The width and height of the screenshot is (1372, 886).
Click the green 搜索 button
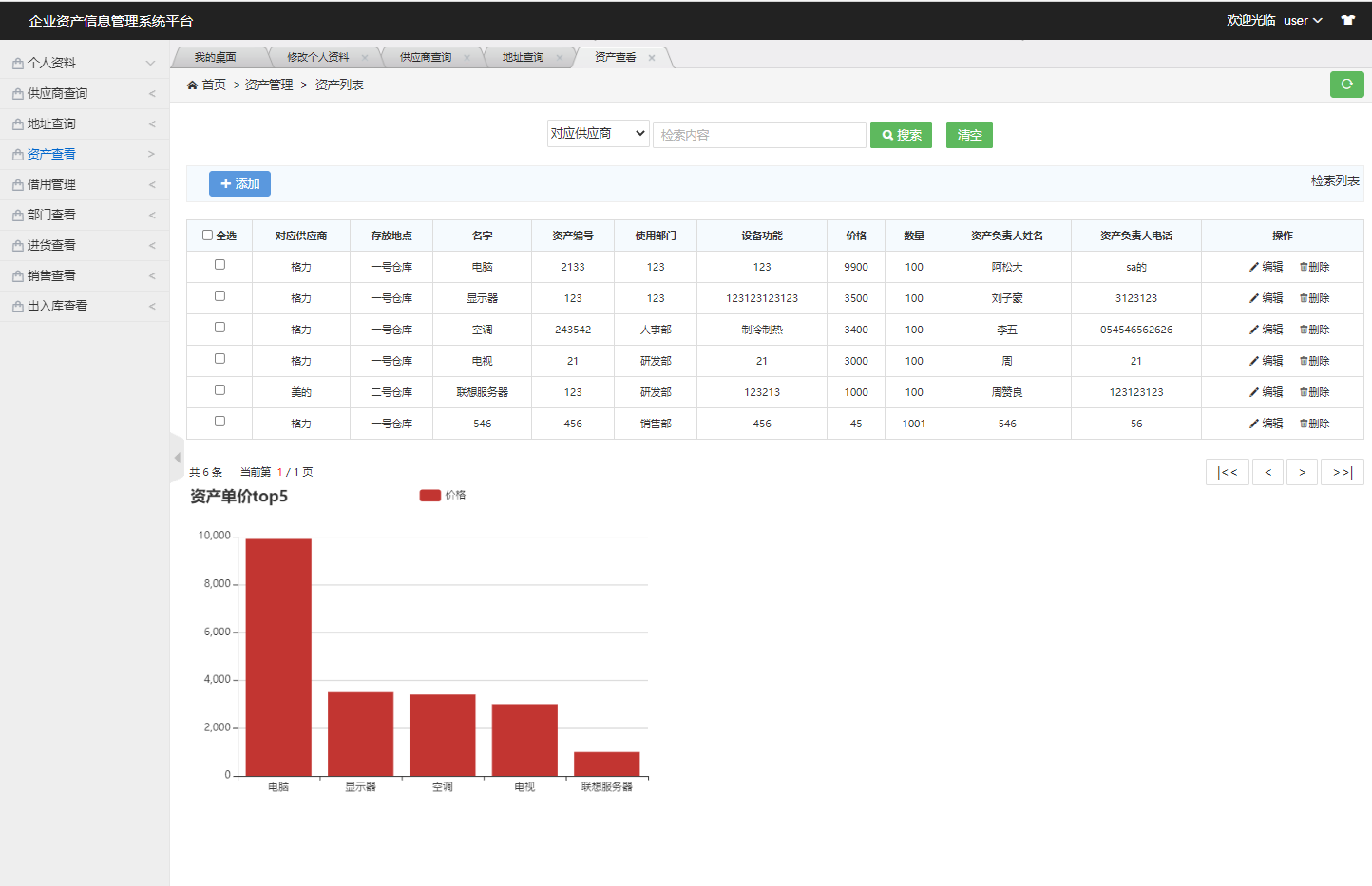point(901,135)
